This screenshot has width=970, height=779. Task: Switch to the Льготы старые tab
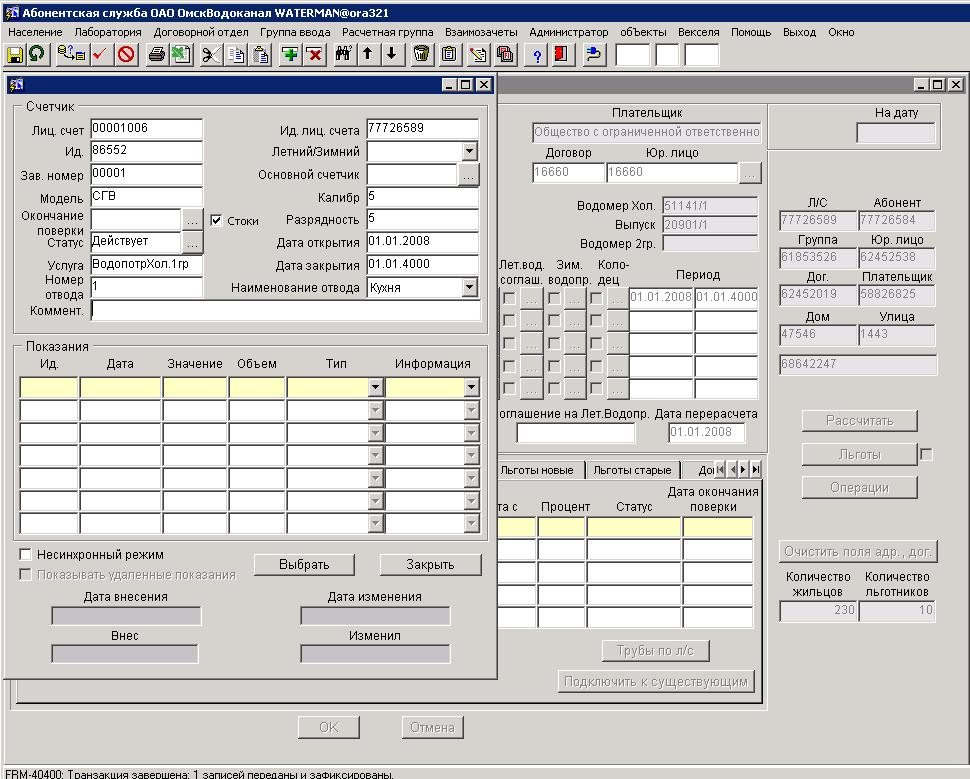[632, 470]
